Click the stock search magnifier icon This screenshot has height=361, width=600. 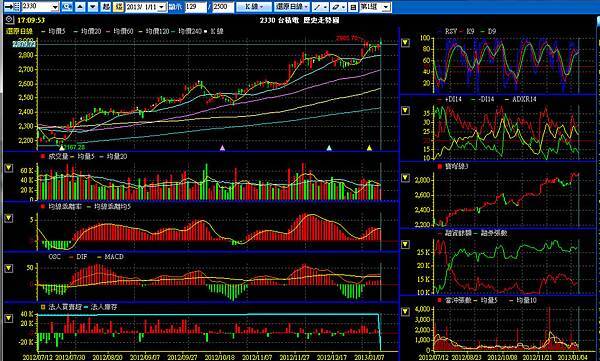click(x=67, y=7)
